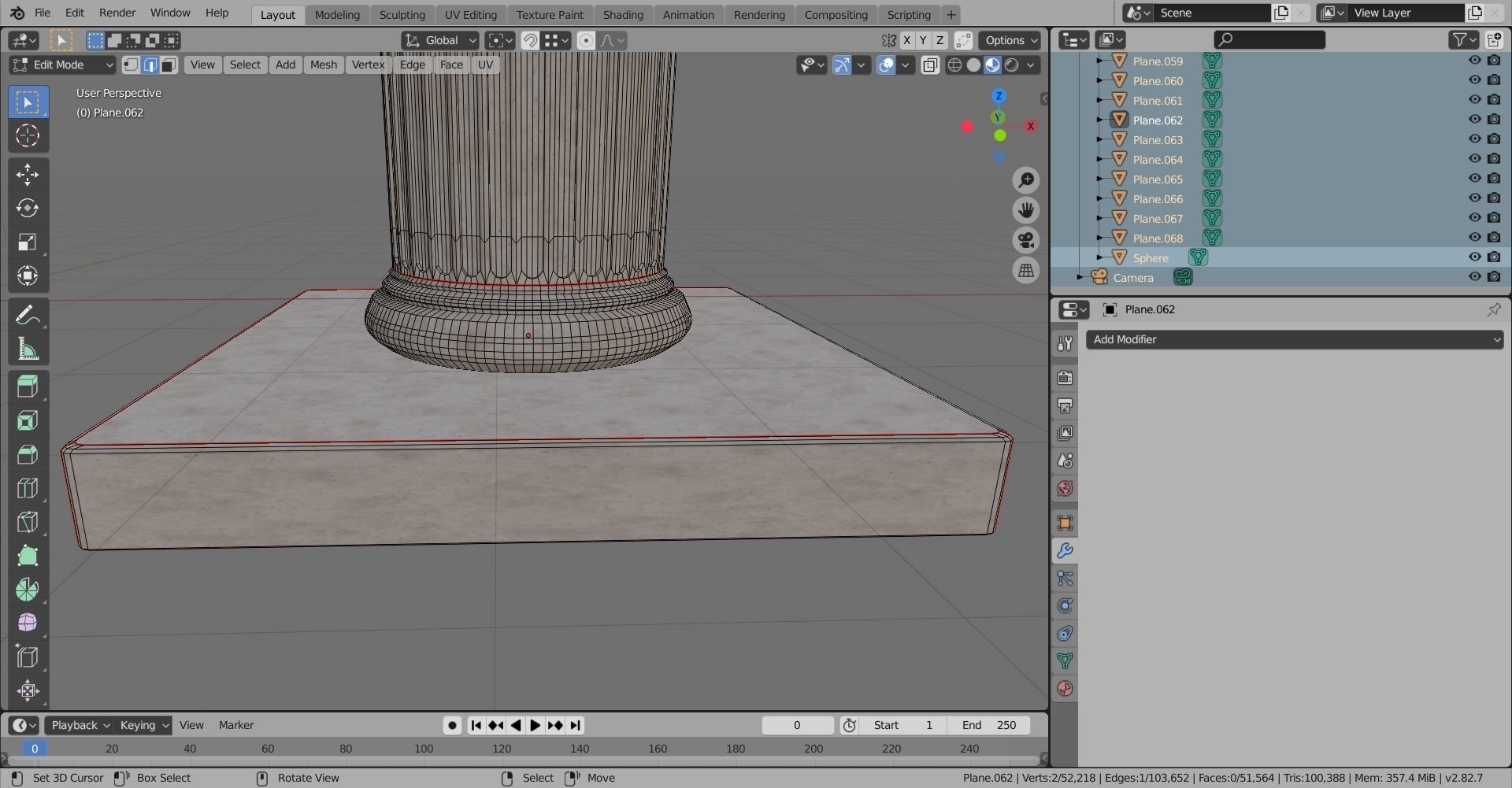The height and width of the screenshot is (788, 1512).
Task: Select the Shrink/Fatten tool
Action: 28,691
